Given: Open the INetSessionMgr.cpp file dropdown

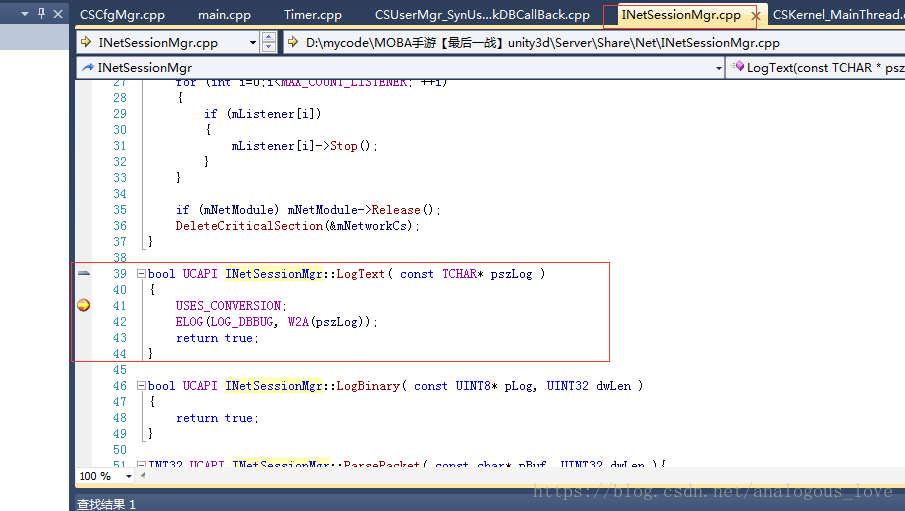Looking at the screenshot, I should (x=253, y=43).
